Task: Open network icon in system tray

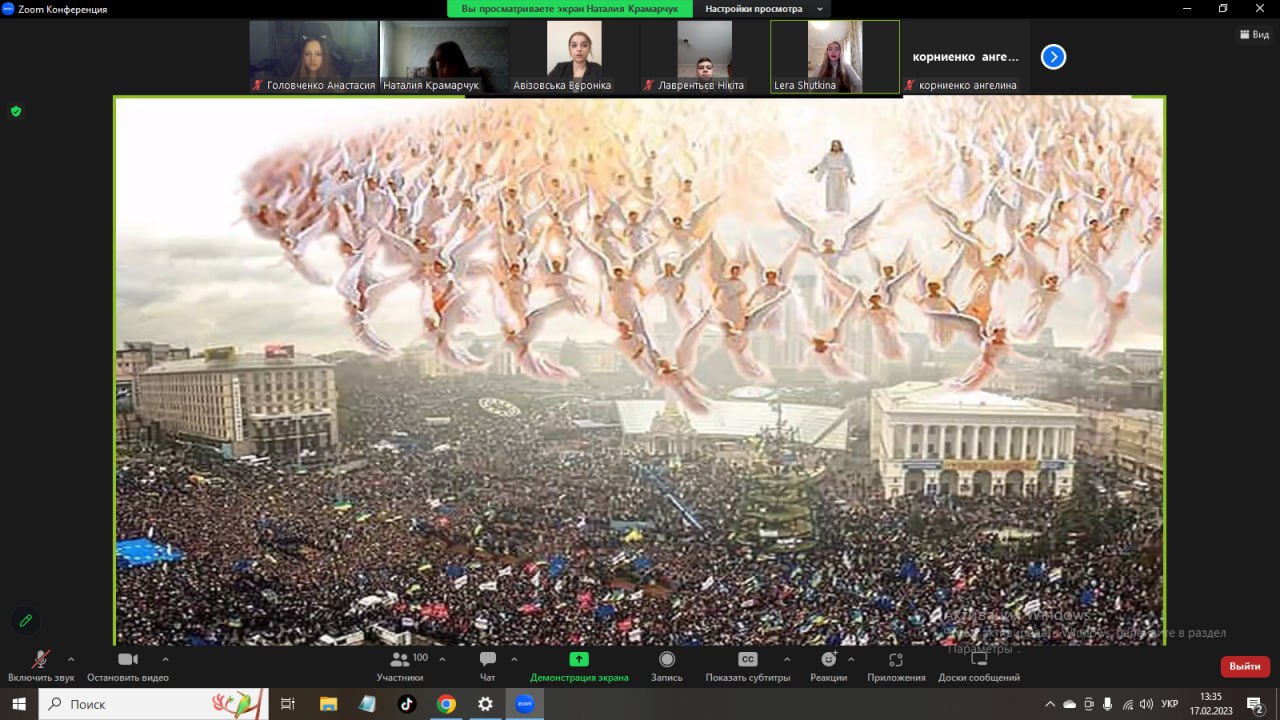Action: pyautogui.click(x=1127, y=704)
